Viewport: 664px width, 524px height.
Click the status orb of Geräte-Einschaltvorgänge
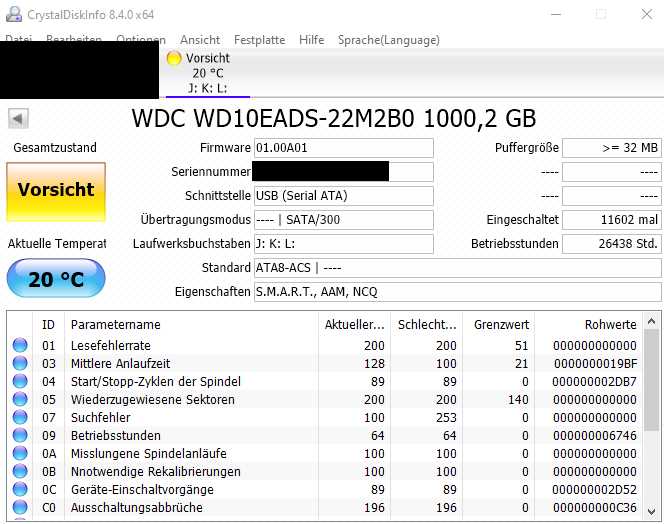pos(20,489)
